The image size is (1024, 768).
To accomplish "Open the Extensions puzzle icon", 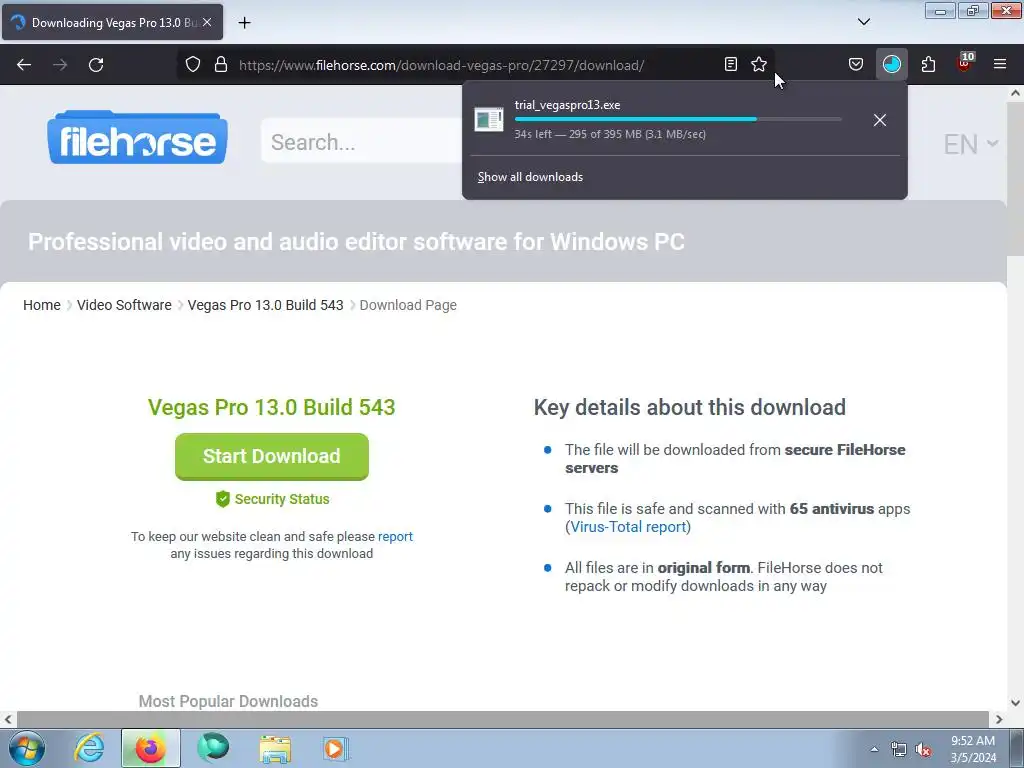I will [x=928, y=64].
